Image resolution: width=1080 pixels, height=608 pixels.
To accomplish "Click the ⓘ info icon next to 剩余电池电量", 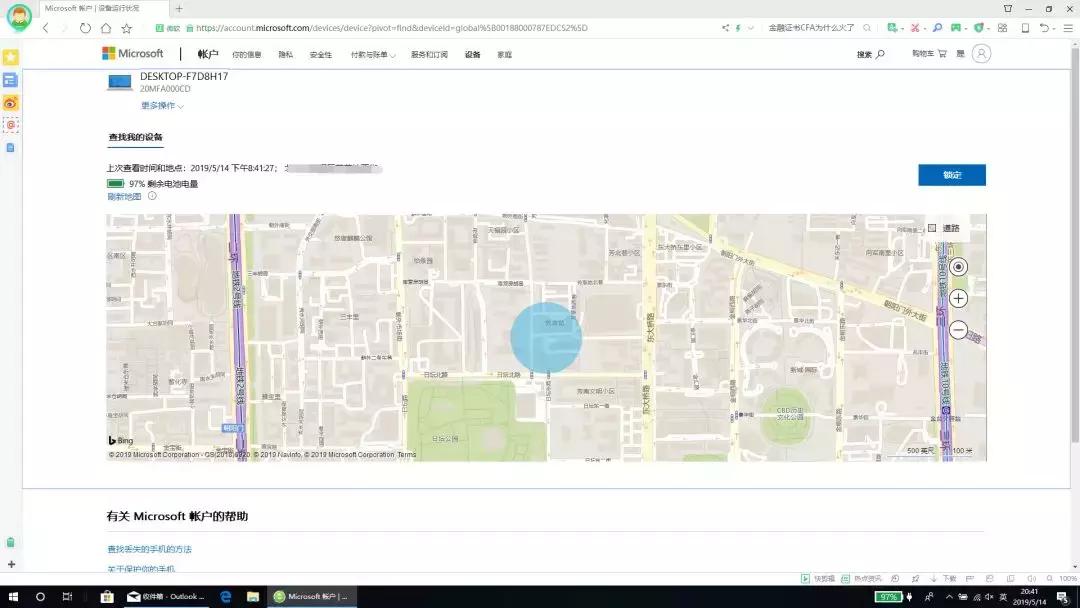I will tap(150, 196).
